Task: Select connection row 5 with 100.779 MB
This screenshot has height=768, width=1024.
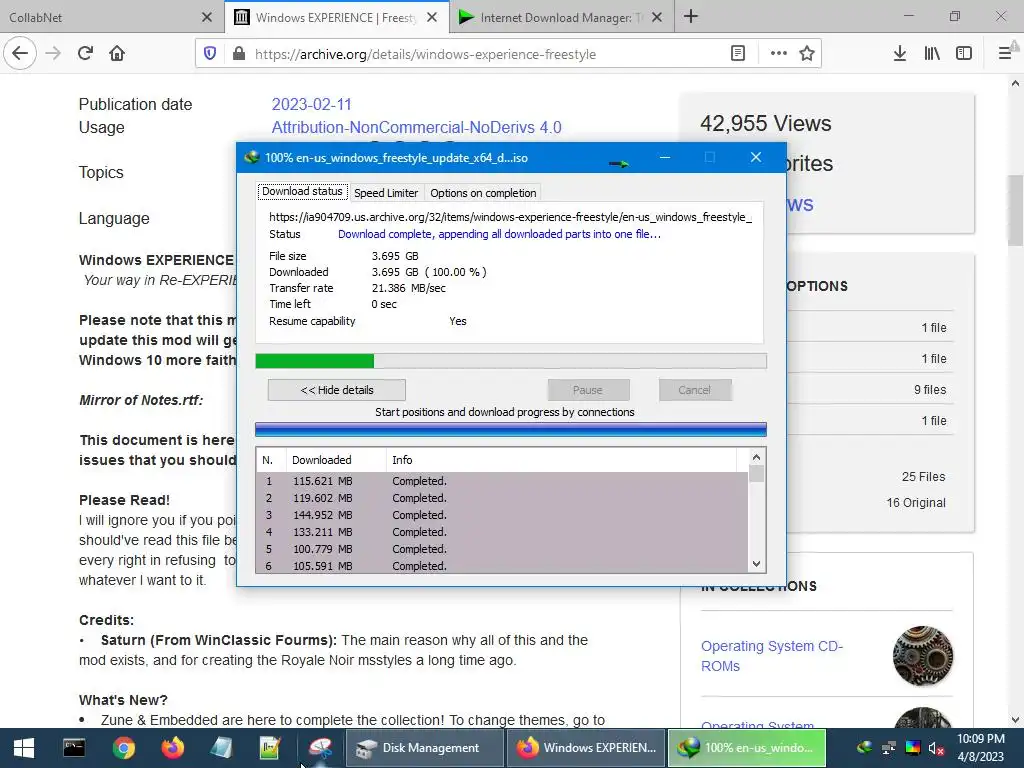Action: coord(502,549)
